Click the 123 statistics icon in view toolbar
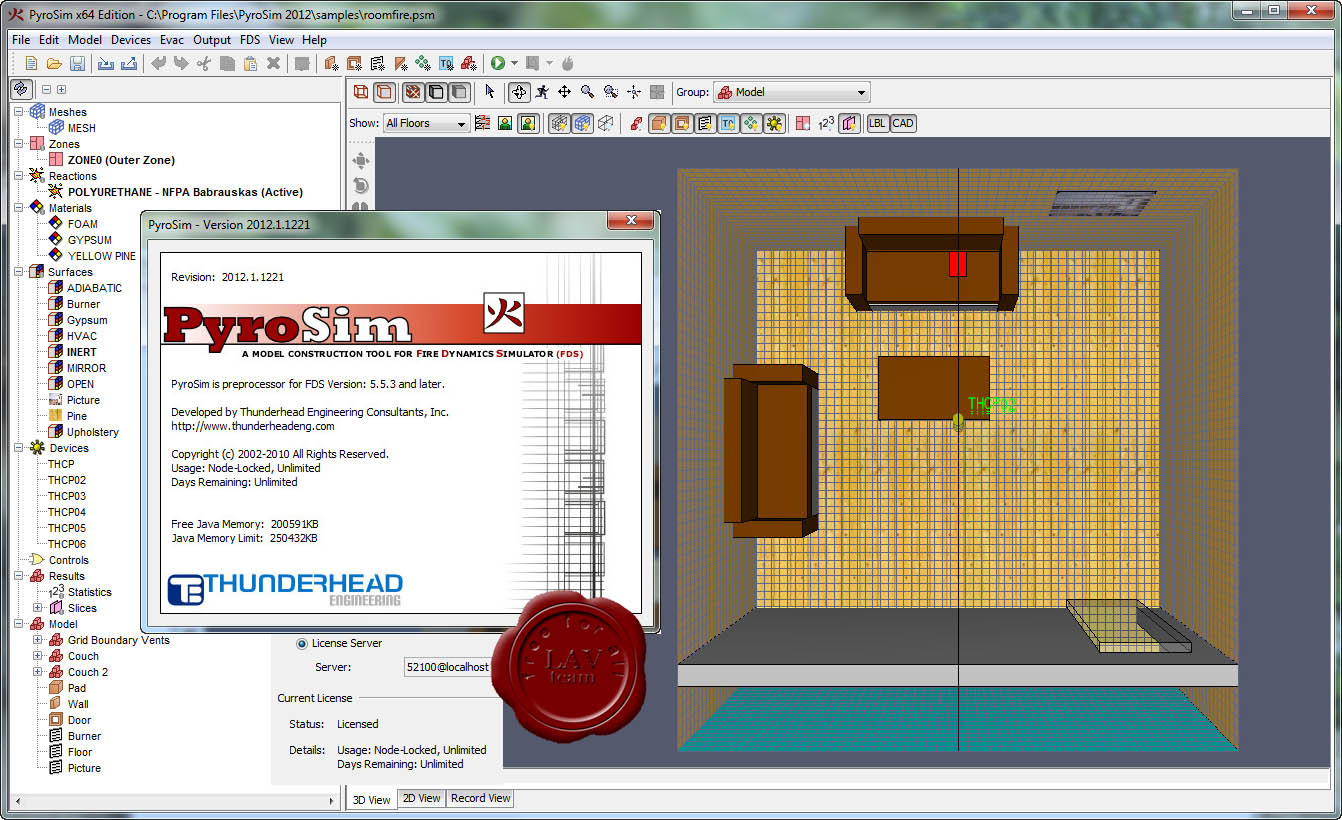 click(826, 123)
